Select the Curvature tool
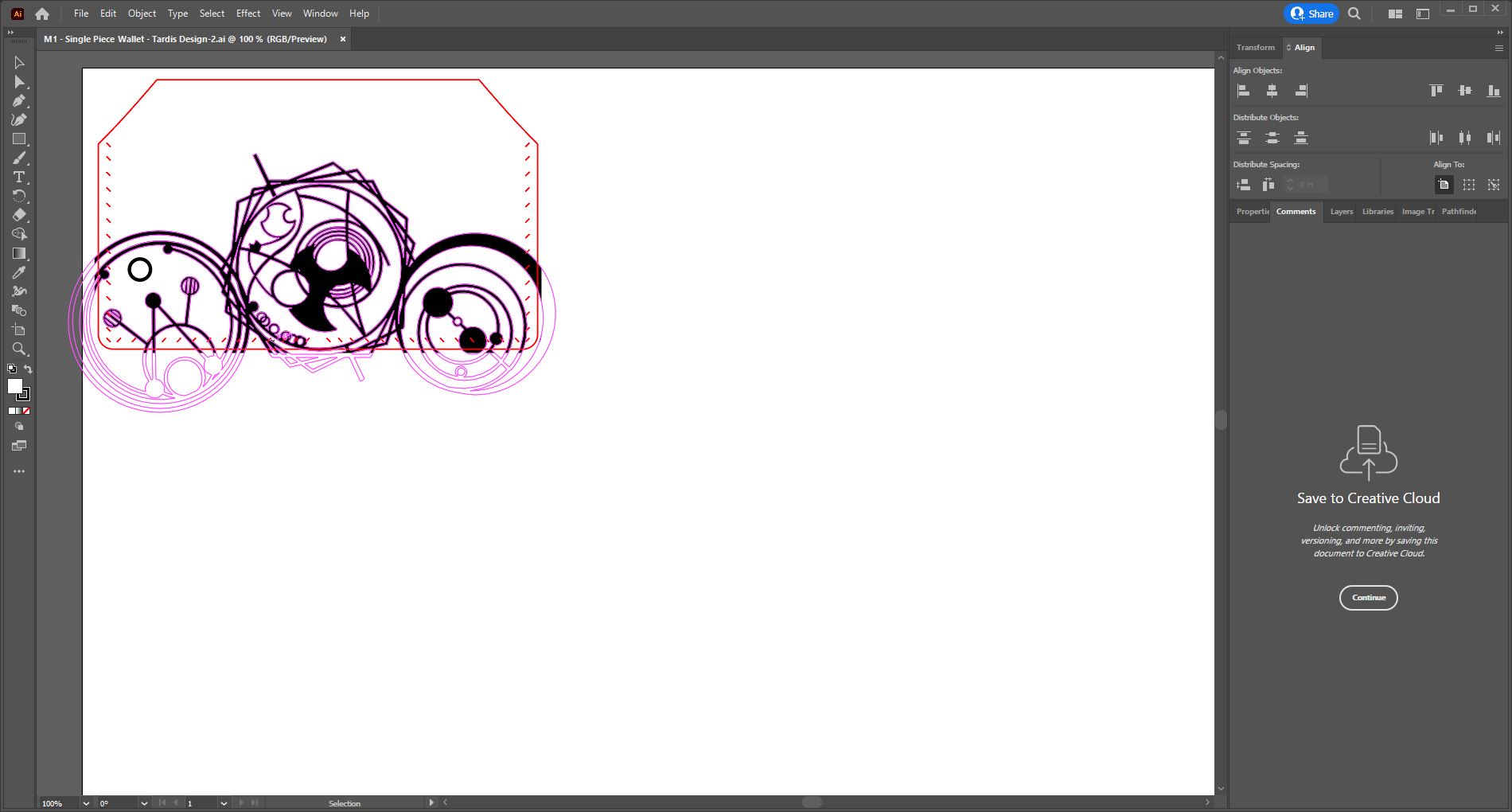The width and height of the screenshot is (1512, 812). point(19,120)
